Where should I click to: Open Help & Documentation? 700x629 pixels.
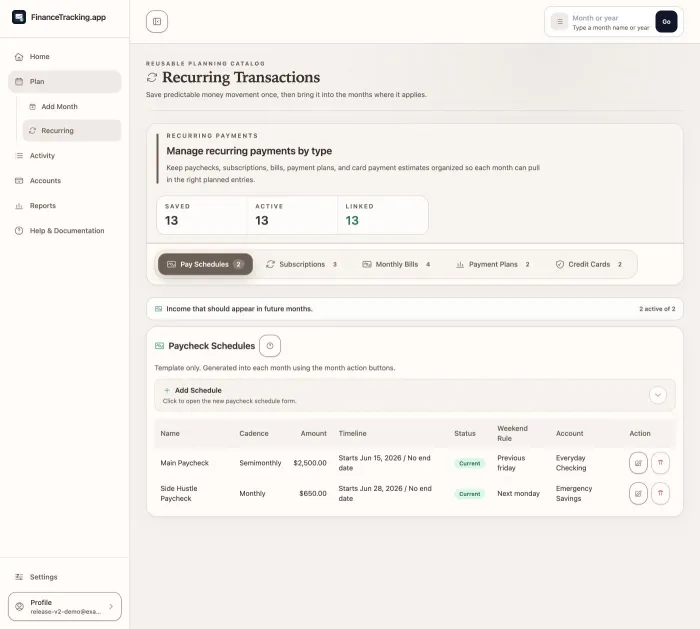[x=65, y=231]
